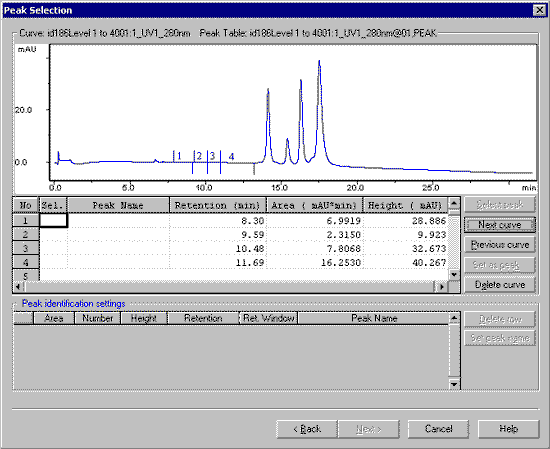Screen dimensions: 550x449
Task: Click peak marker 4 on chromatogram
Action: [x=231, y=156]
